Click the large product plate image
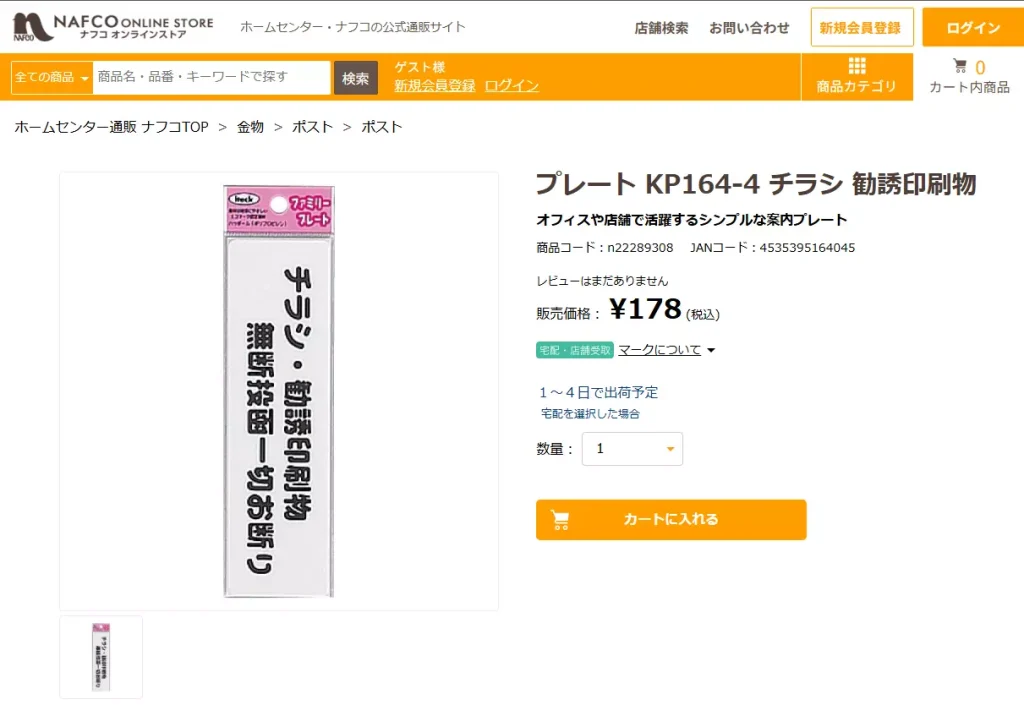This screenshot has height=705, width=1024. [x=279, y=390]
